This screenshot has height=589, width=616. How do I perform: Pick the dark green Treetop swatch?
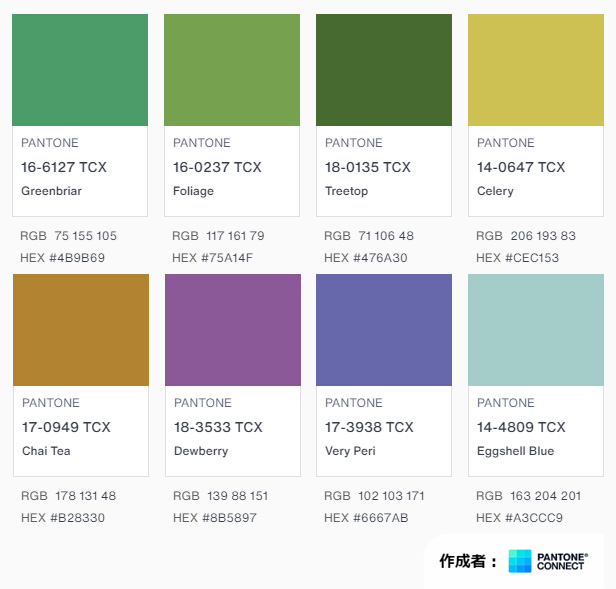coord(384,70)
